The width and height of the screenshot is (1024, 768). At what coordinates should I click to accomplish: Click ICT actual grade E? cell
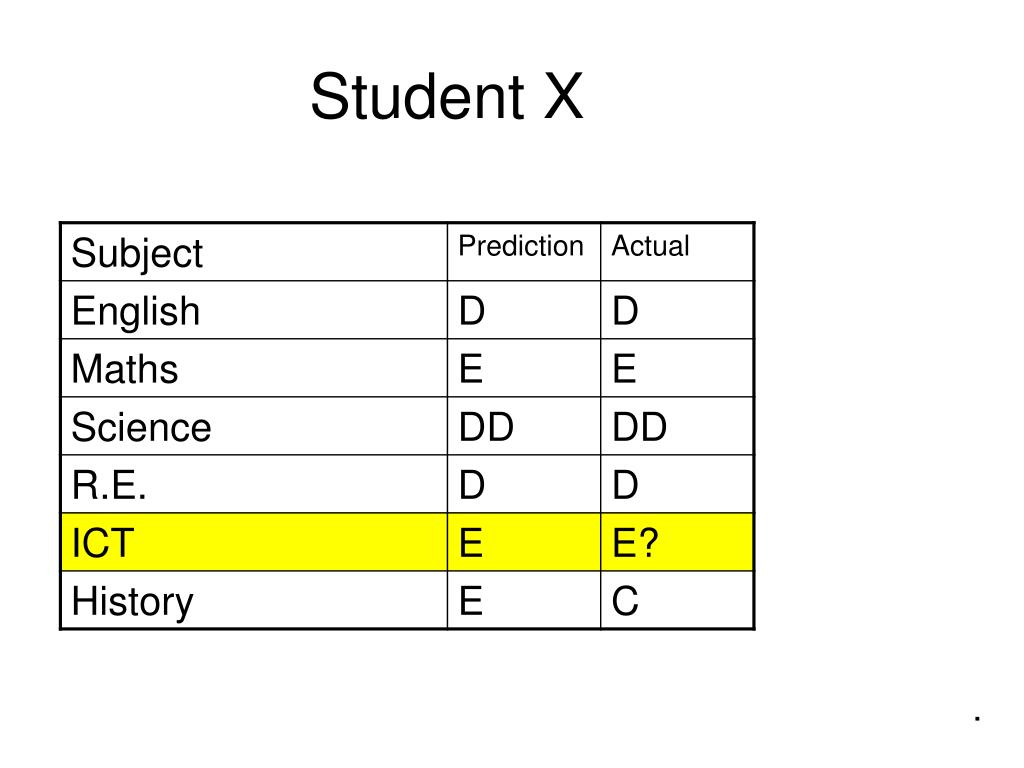tap(677, 542)
